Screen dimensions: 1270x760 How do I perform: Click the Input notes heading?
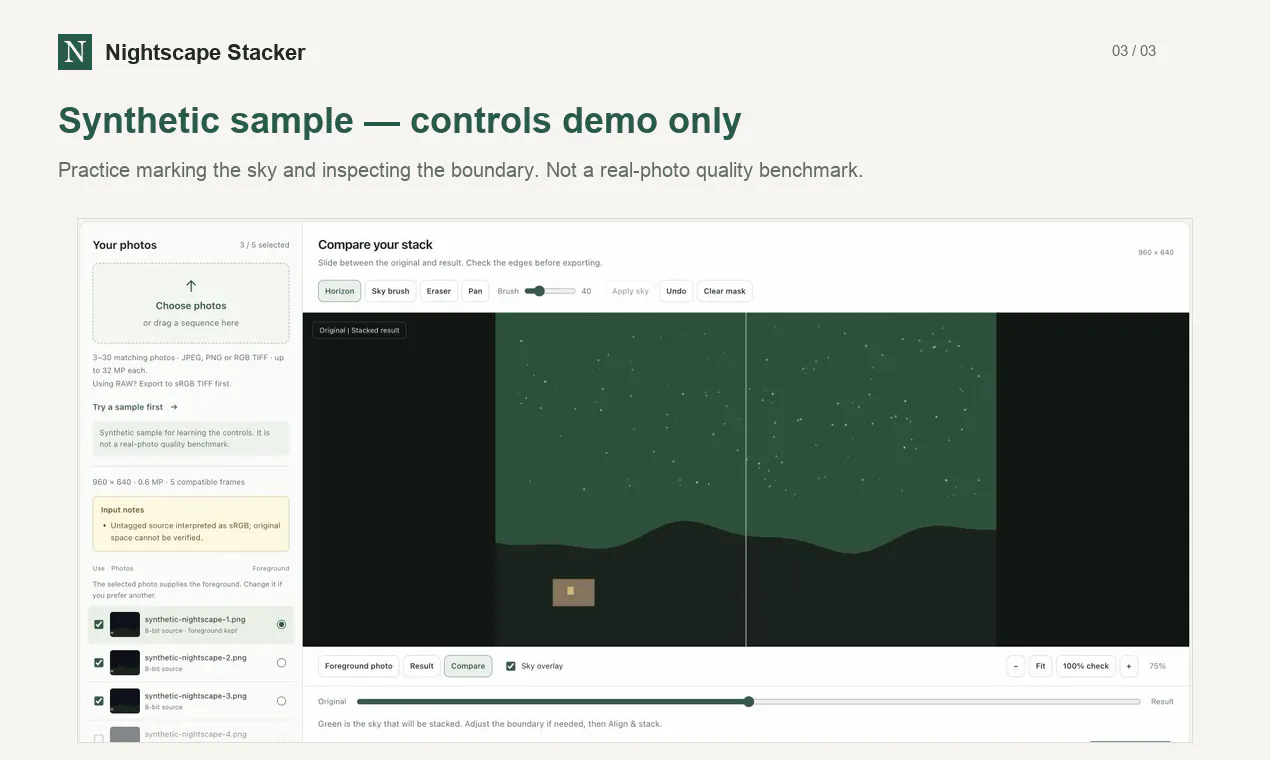pyautogui.click(x=122, y=510)
